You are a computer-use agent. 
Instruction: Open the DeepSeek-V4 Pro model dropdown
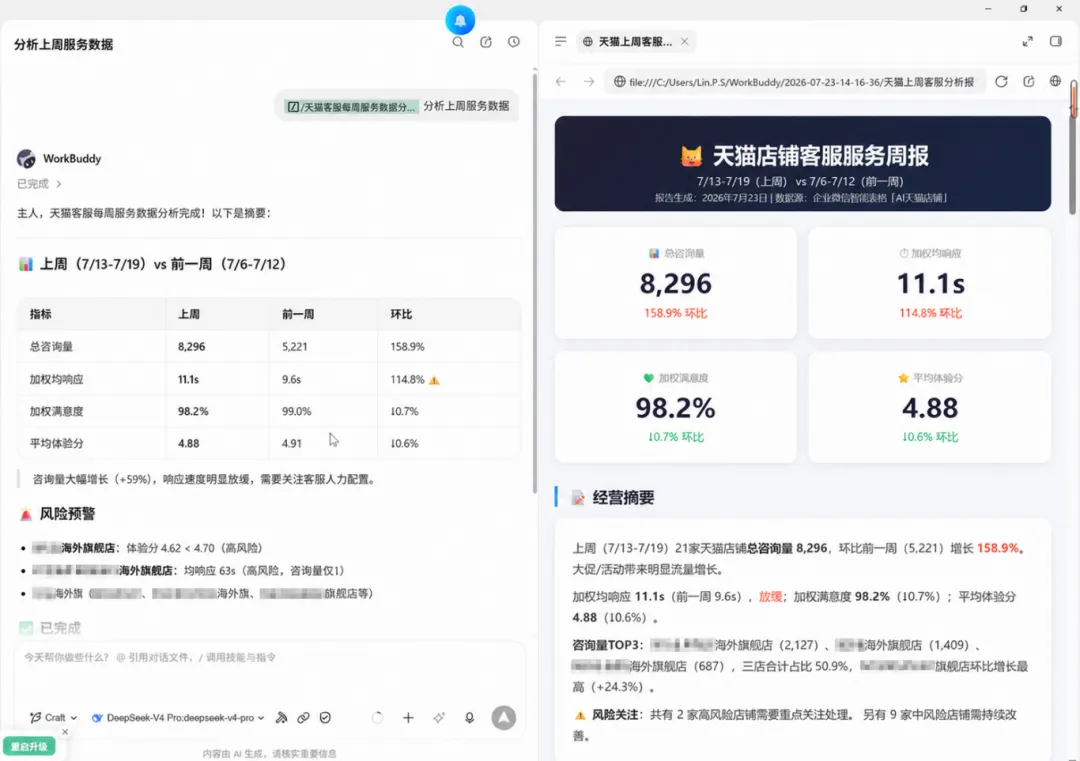coord(178,718)
